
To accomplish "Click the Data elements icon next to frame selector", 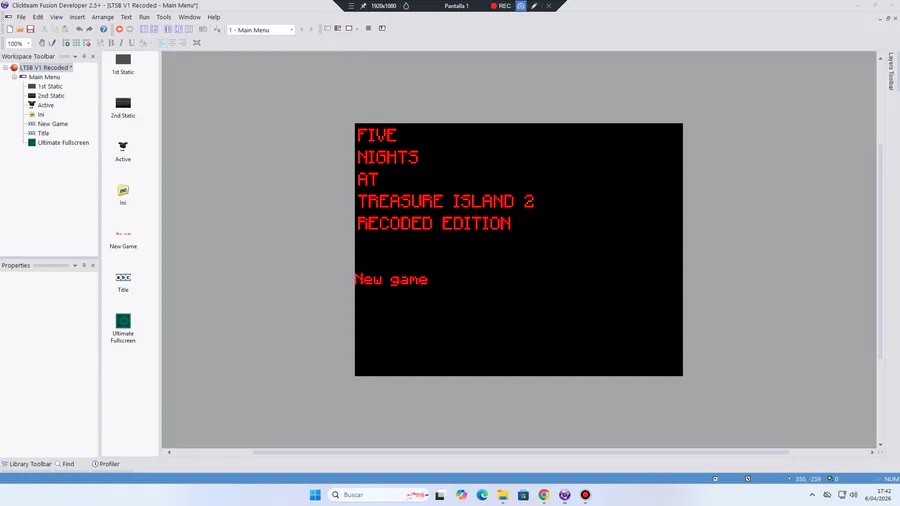I will coord(217,29).
